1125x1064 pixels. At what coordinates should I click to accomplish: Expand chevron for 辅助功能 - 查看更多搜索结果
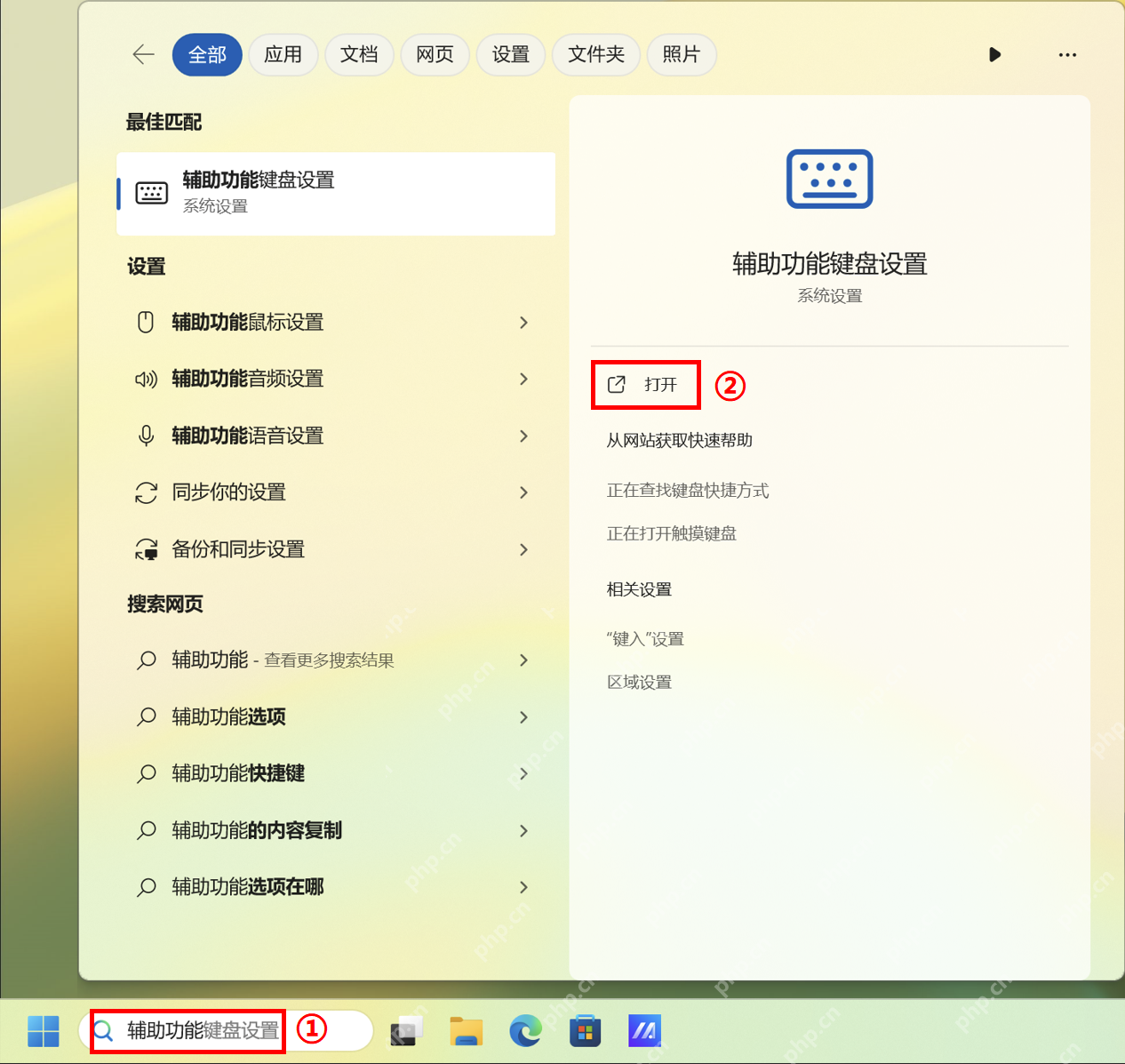(x=523, y=660)
